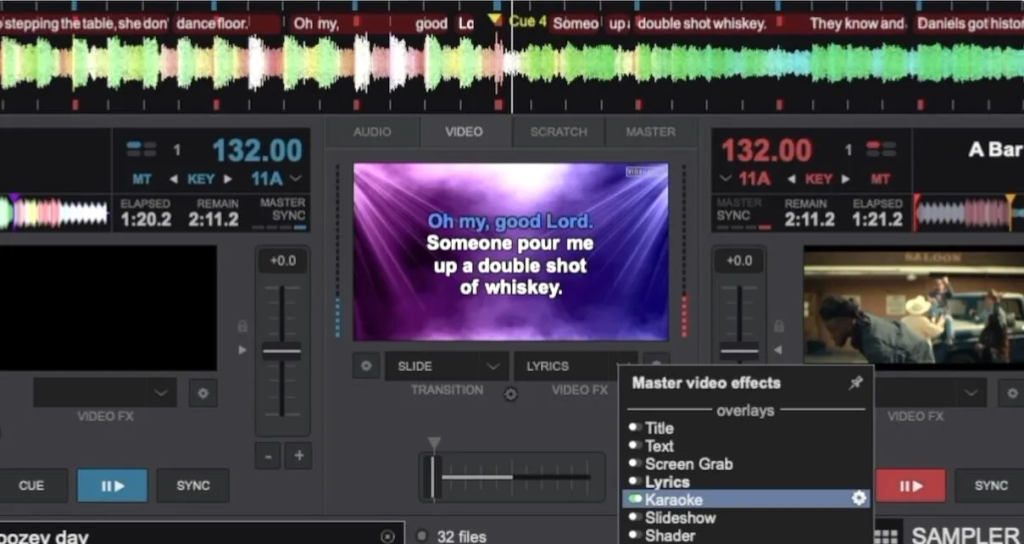
Task: Clear the search field with X icon
Action: pos(388,536)
